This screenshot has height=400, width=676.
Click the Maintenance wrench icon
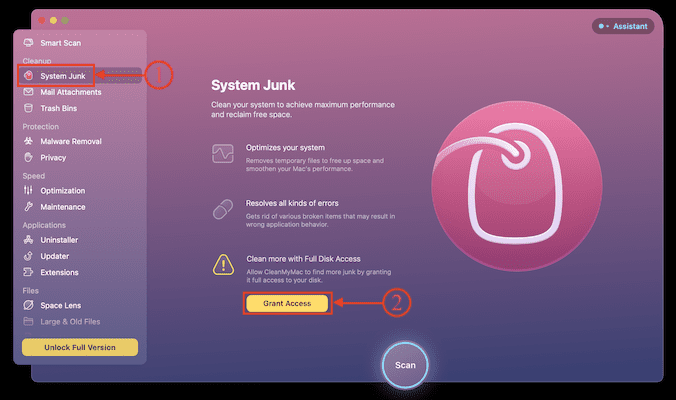click(28, 206)
